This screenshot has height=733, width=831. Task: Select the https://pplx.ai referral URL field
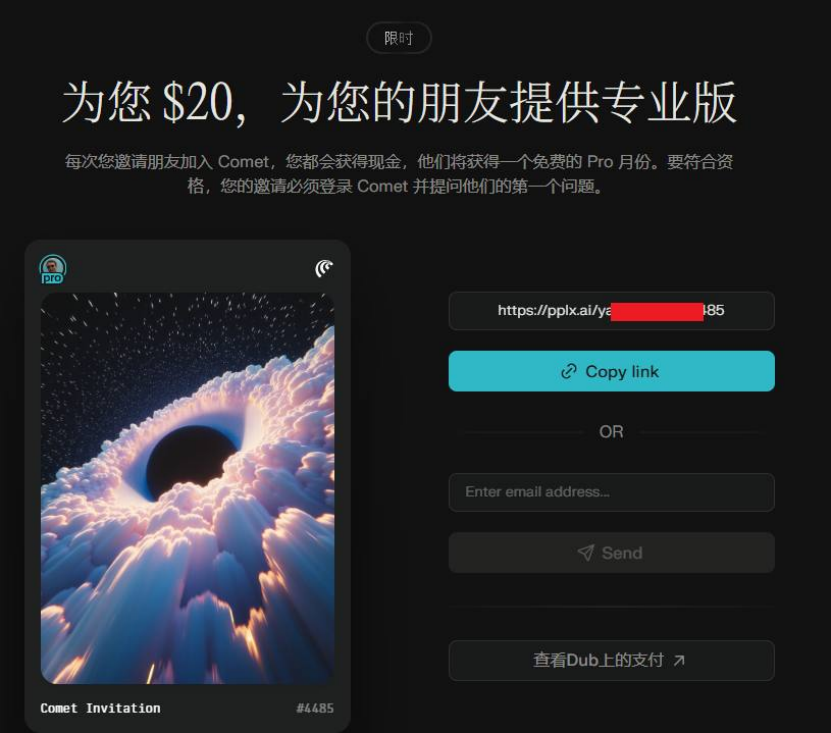coord(612,311)
